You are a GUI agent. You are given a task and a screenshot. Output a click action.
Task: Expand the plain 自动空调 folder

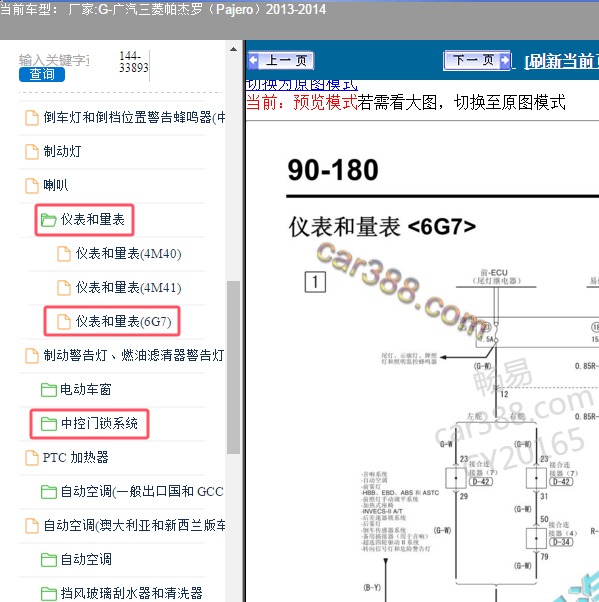(x=86, y=559)
